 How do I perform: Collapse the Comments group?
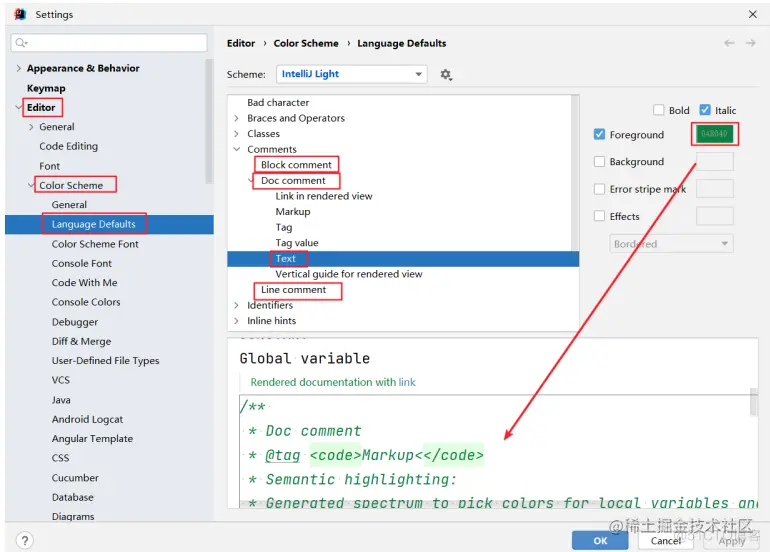(237, 149)
